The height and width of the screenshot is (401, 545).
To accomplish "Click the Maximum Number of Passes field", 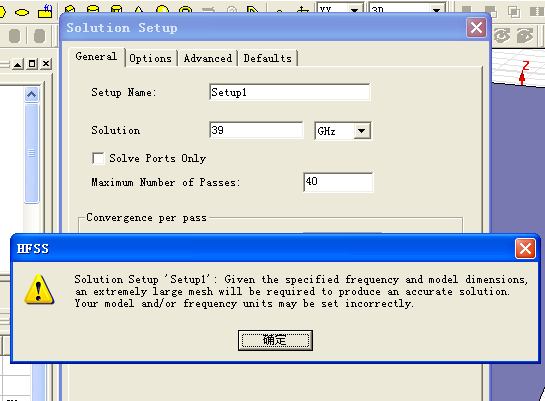I will pos(338,182).
